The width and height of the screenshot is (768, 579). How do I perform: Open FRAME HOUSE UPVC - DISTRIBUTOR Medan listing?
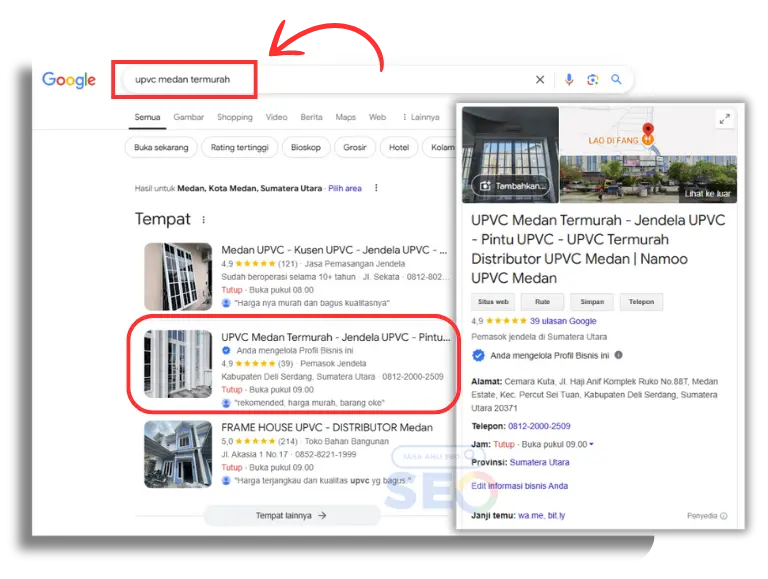coord(327,427)
